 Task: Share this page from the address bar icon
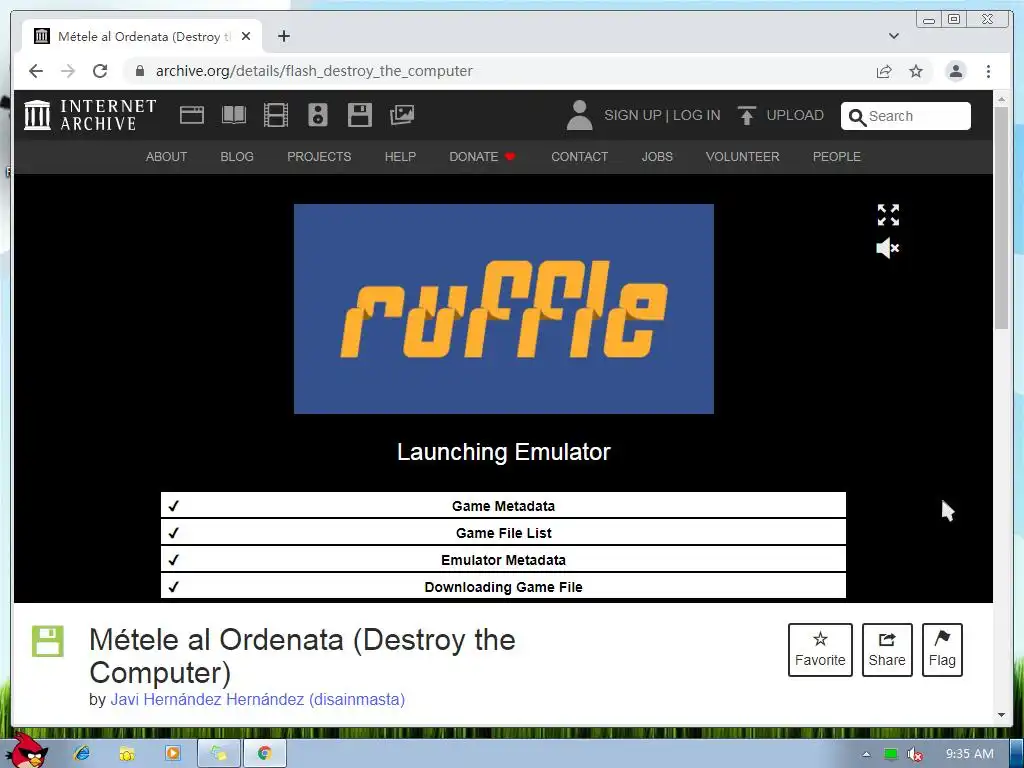(x=884, y=71)
